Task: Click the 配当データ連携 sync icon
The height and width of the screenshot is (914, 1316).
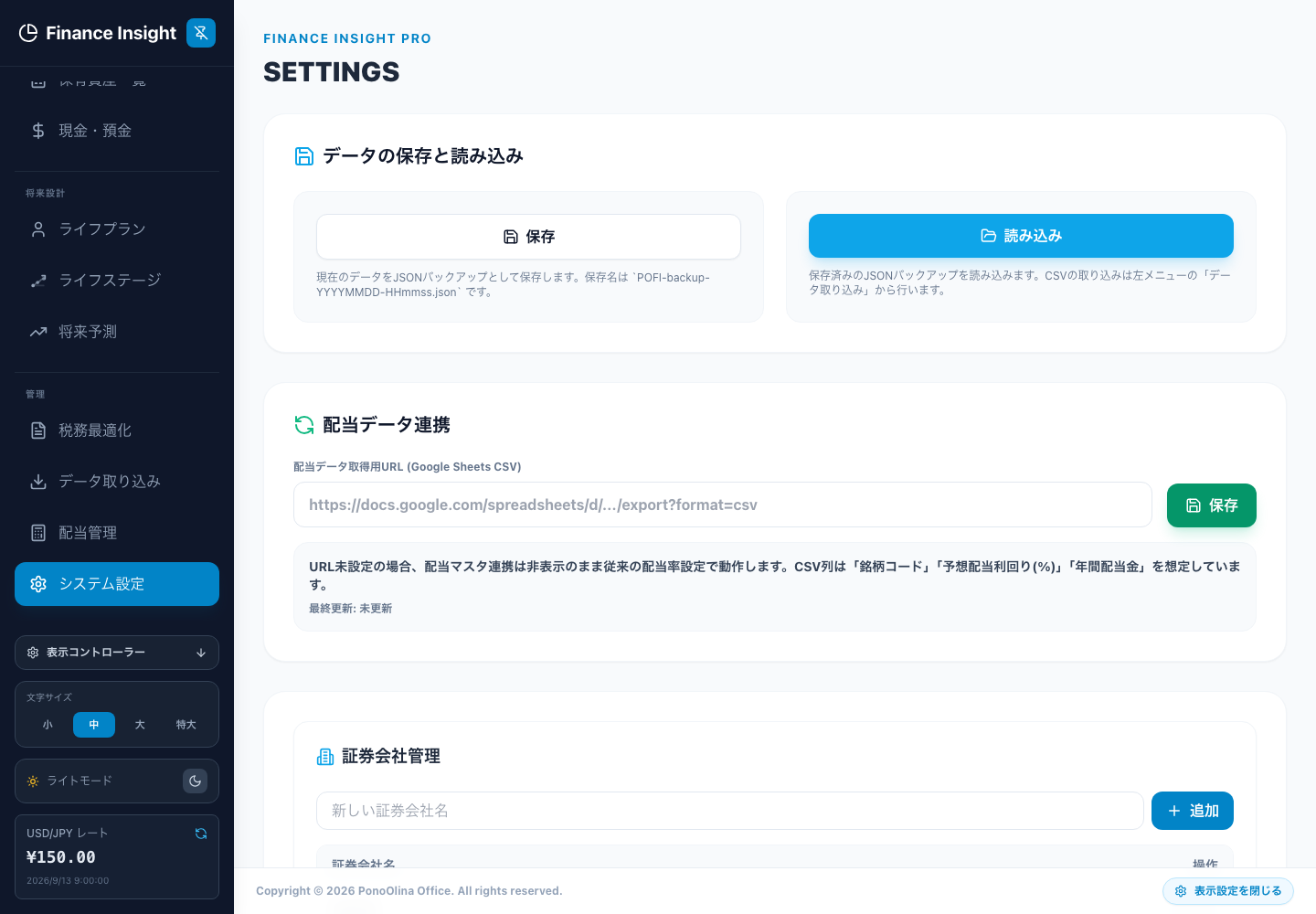Action: (304, 425)
